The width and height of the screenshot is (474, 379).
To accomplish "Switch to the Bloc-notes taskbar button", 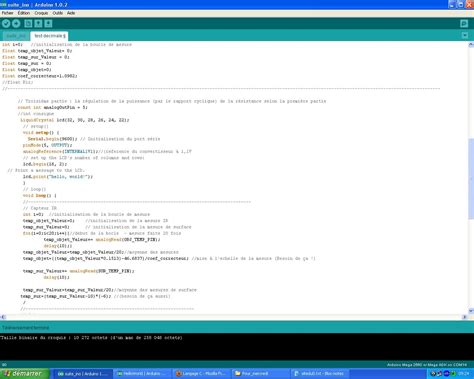I will pyautogui.click(x=321, y=374).
